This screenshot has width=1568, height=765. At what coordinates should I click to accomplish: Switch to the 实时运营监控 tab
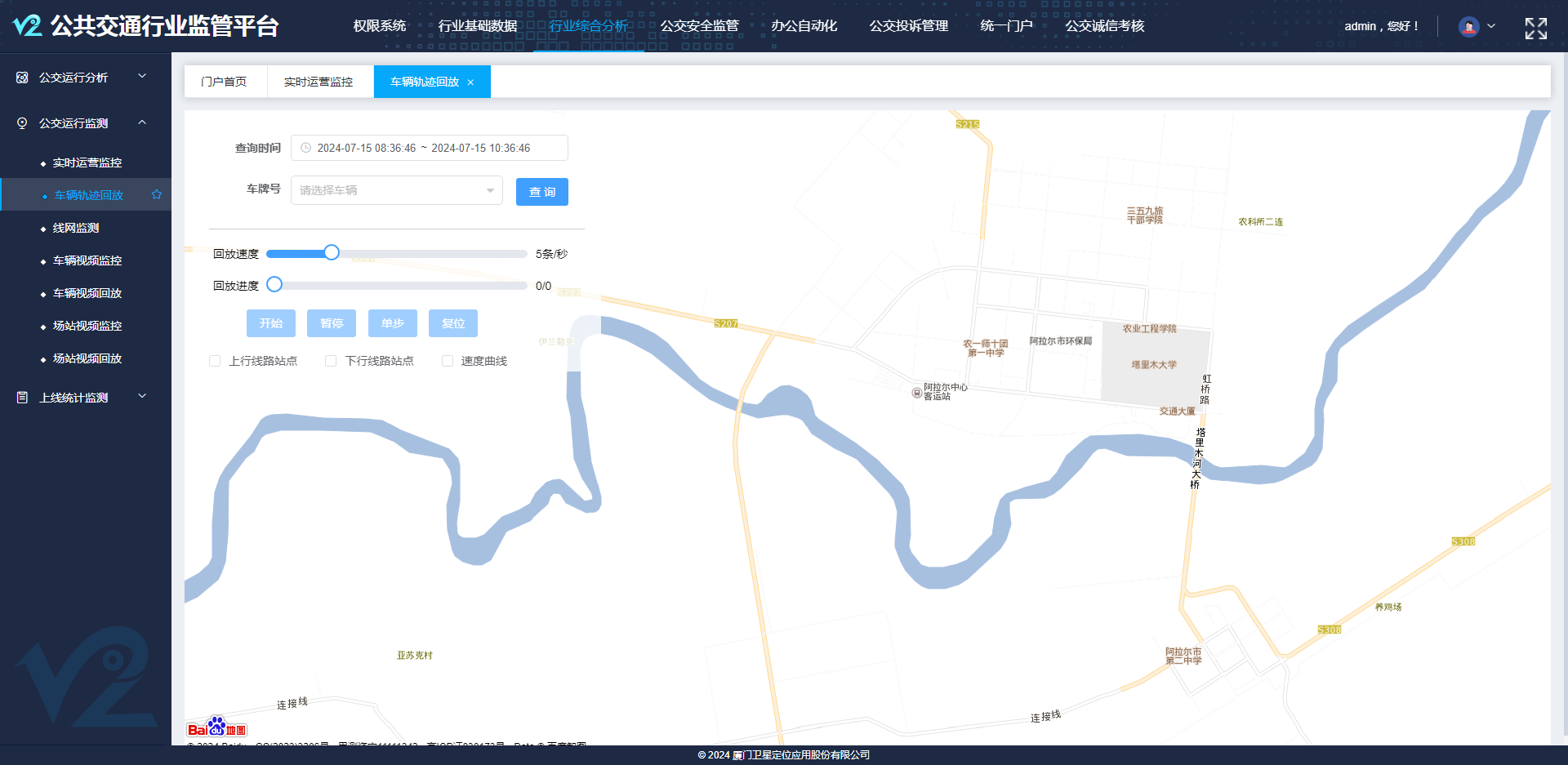[318, 82]
